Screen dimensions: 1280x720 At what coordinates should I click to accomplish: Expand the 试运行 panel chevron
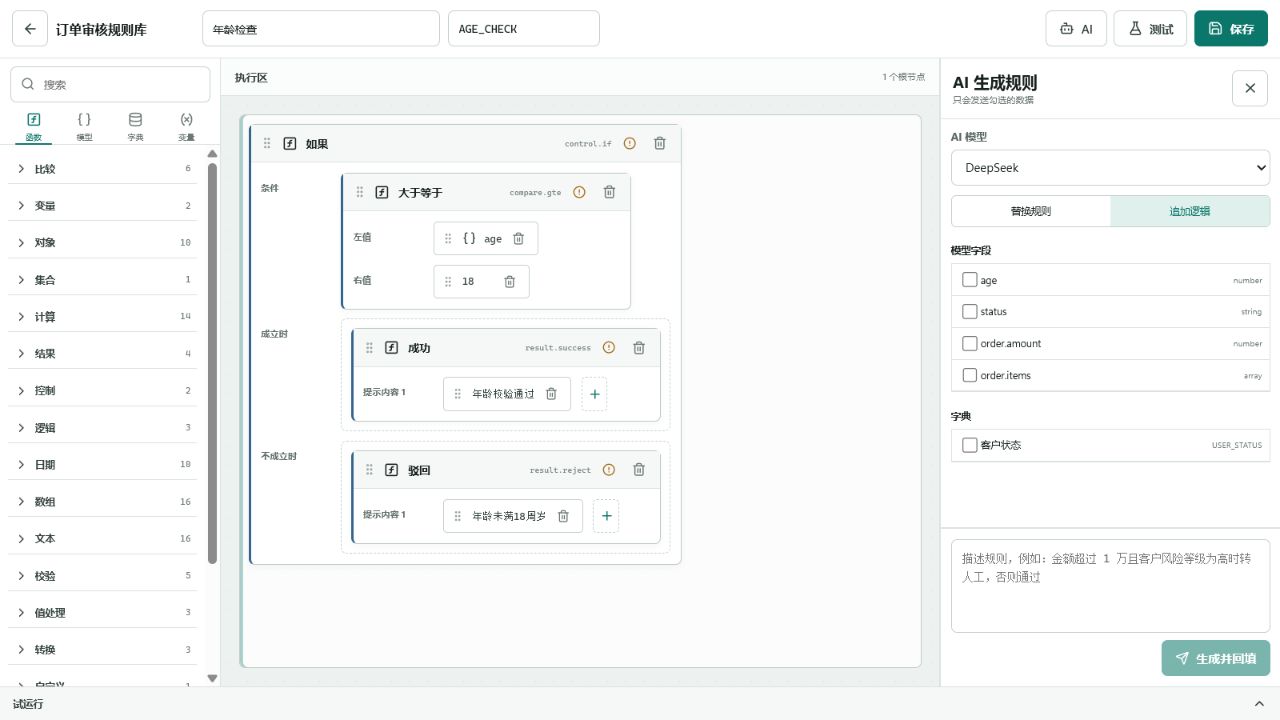pos(1258,704)
